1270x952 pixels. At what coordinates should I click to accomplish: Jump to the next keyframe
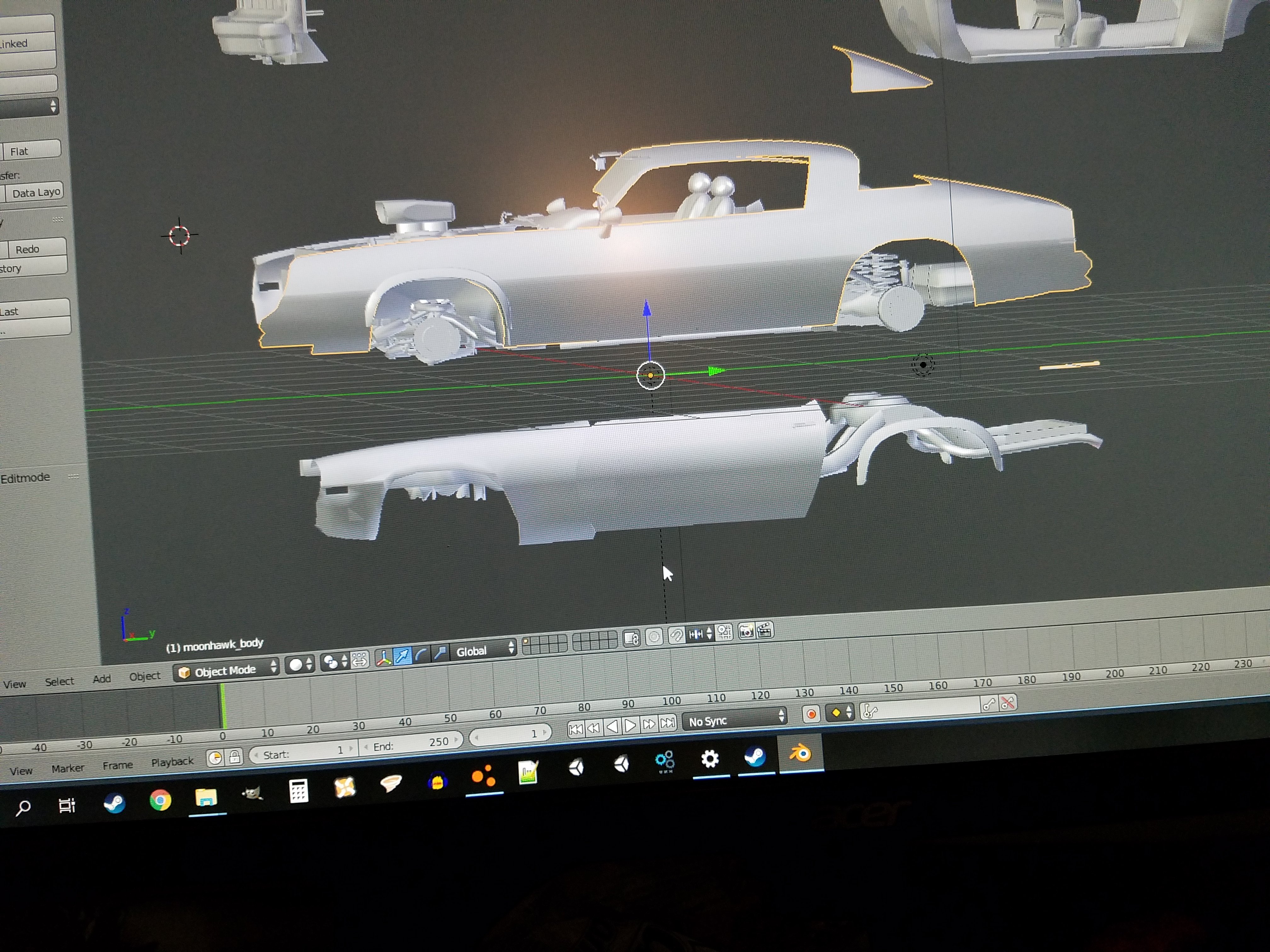point(649,724)
